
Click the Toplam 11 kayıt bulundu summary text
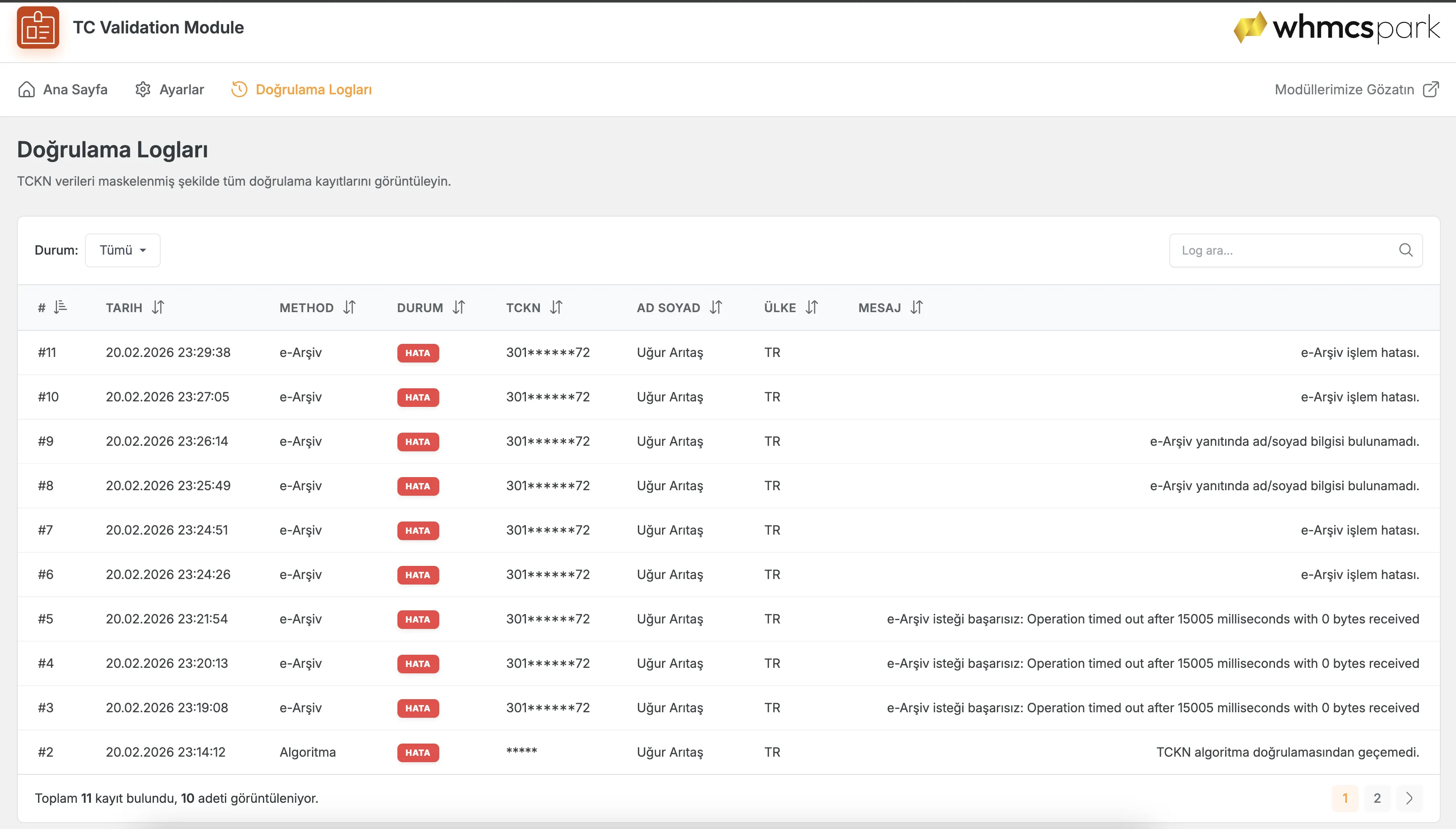click(176, 798)
